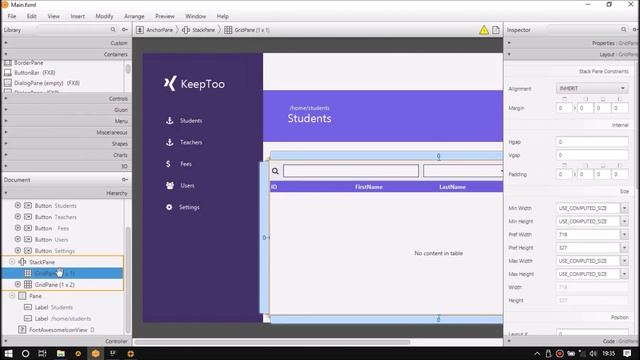
Task: Open Task View on the taskbar
Action: click(42, 353)
